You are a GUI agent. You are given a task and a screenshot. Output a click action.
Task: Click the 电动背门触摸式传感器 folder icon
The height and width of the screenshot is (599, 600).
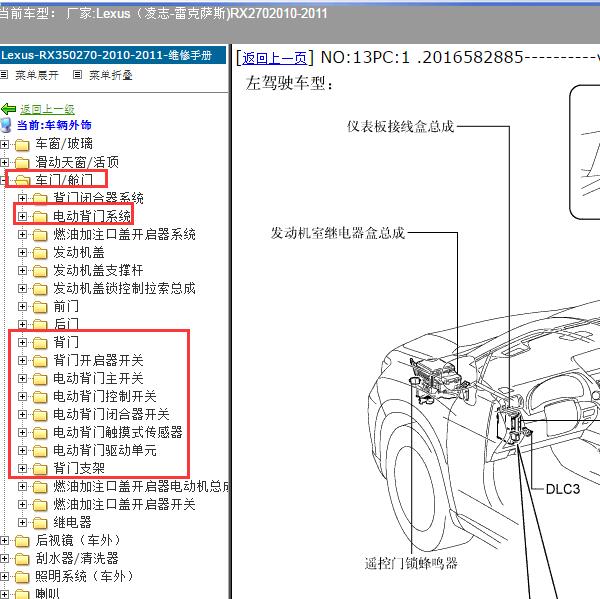point(40,433)
